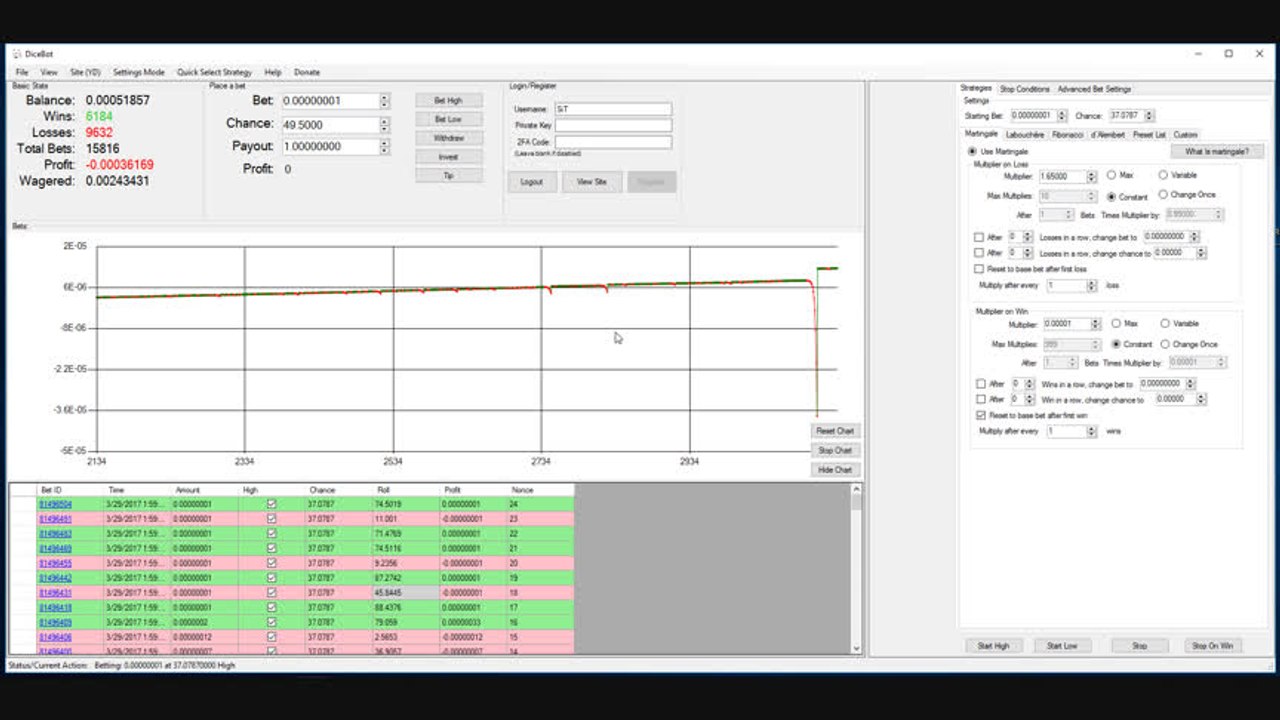The width and height of the screenshot is (1280, 720).
Task: Click the Stop betting button
Action: click(x=1139, y=646)
